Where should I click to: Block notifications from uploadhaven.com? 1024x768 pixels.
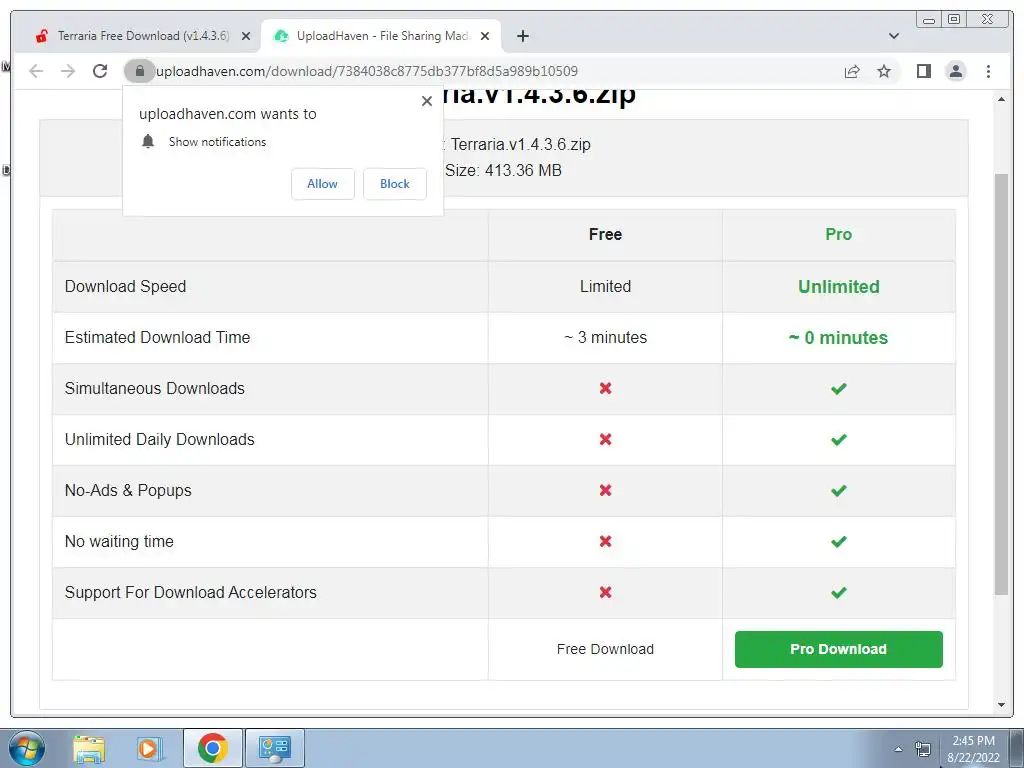[x=394, y=184]
